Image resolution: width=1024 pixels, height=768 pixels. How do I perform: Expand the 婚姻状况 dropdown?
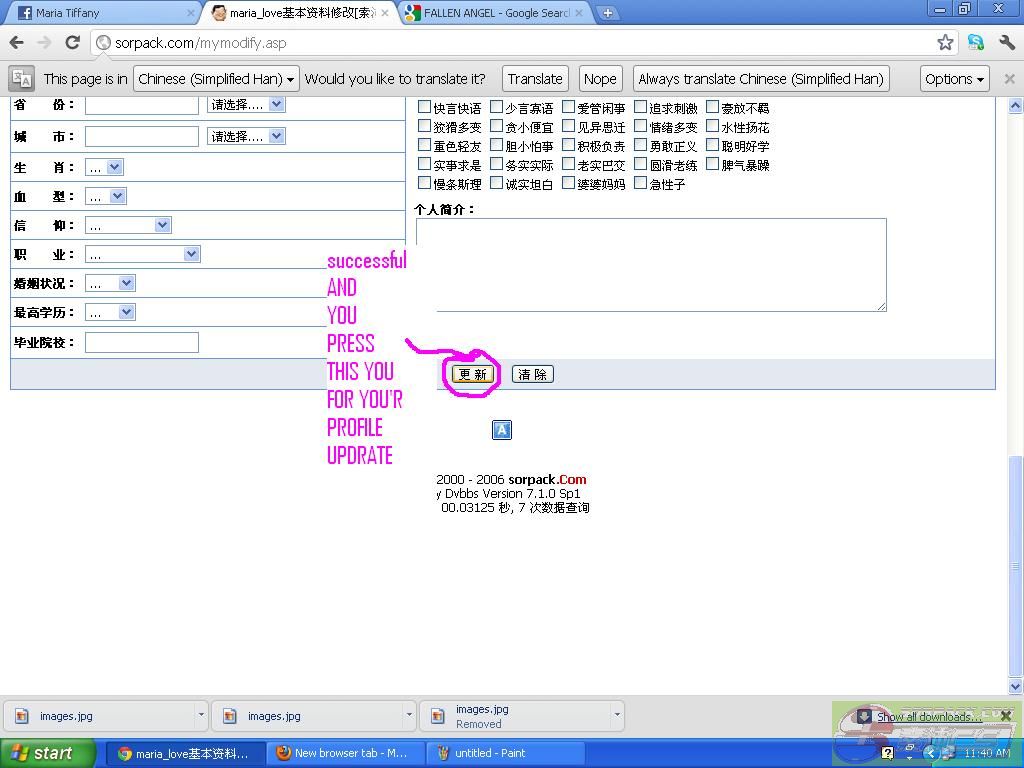point(110,283)
